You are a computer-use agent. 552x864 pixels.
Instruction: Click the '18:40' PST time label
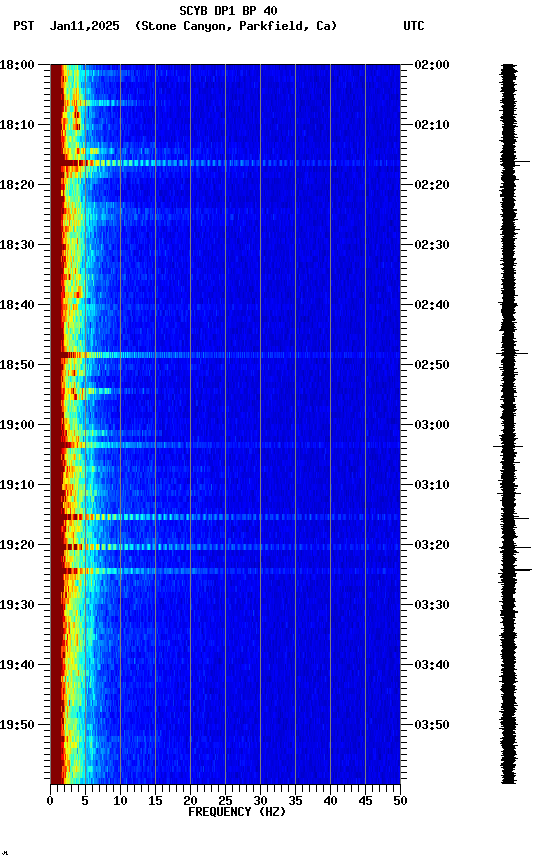pyautogui.click(x=17, y=305)
